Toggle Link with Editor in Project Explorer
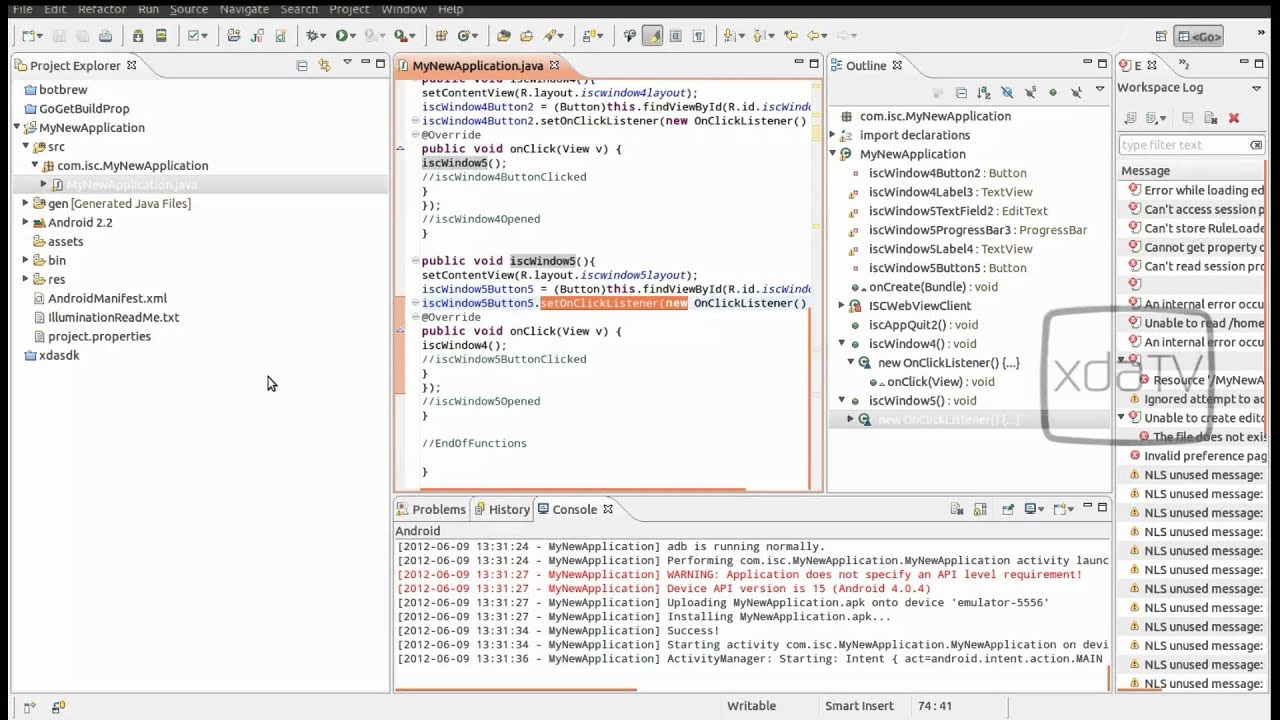The width and height of the screenshot is (1280, 720). pos(324,65)
